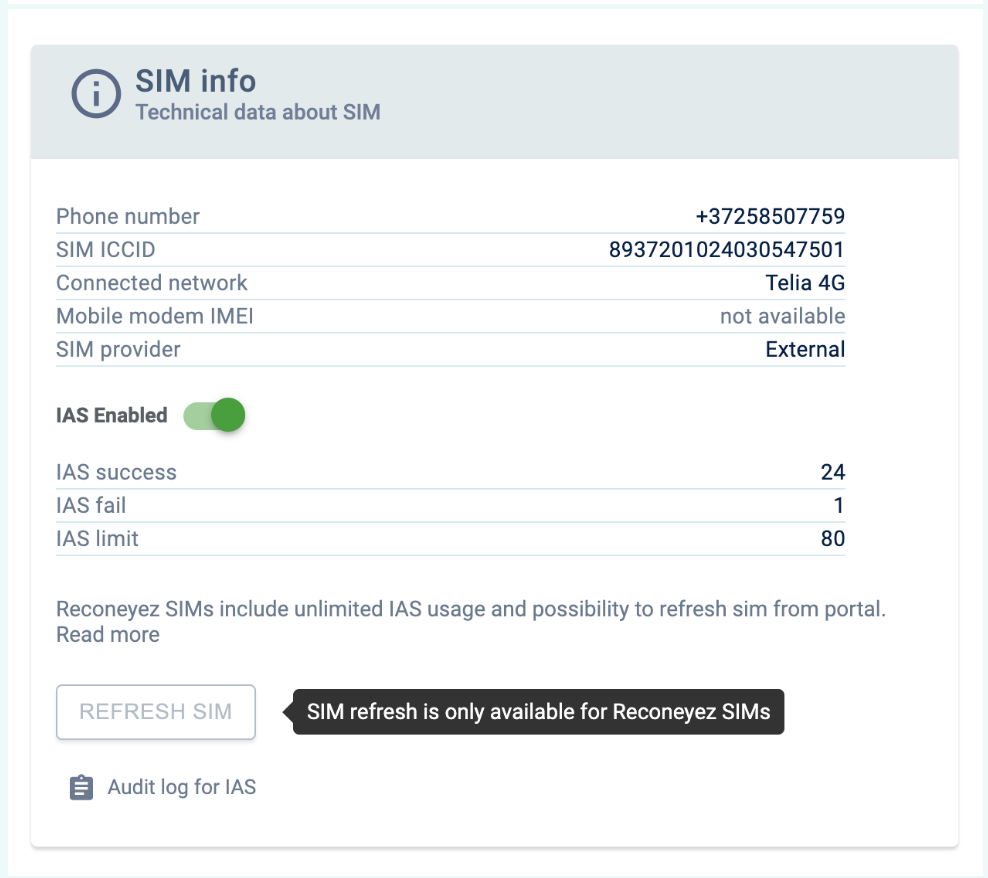Click the IAS limit value 80
988x878 pixels.
(832, 539)
